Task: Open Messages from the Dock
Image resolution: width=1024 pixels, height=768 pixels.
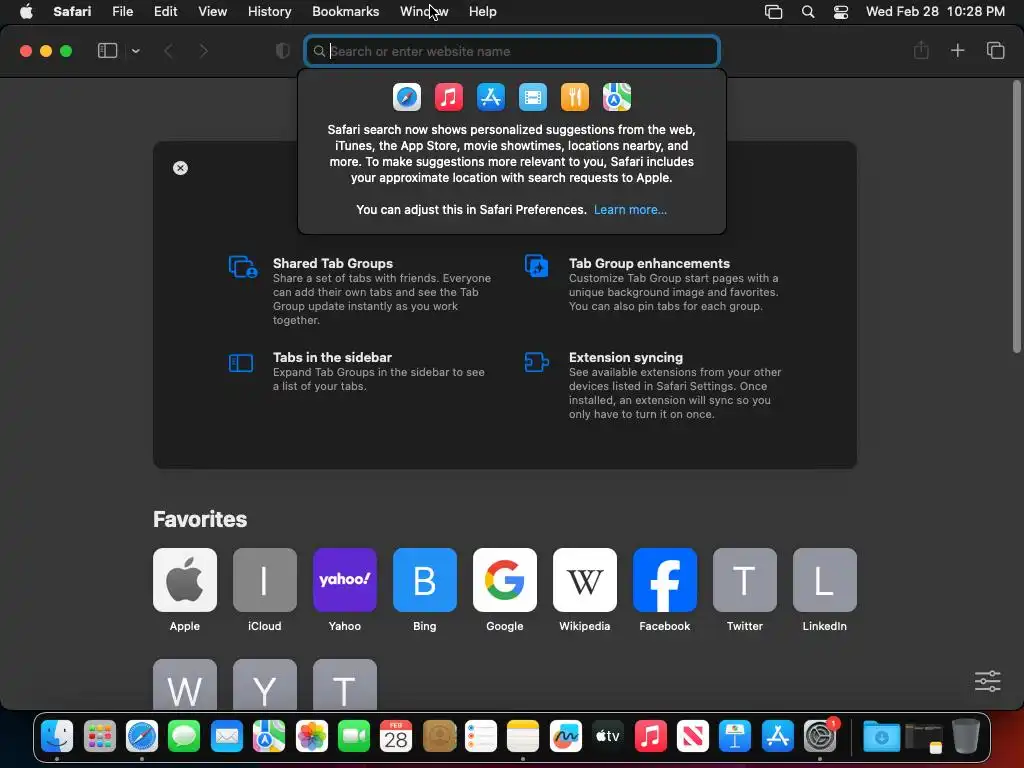Action: pyautogui.click(x=184, y=737)
